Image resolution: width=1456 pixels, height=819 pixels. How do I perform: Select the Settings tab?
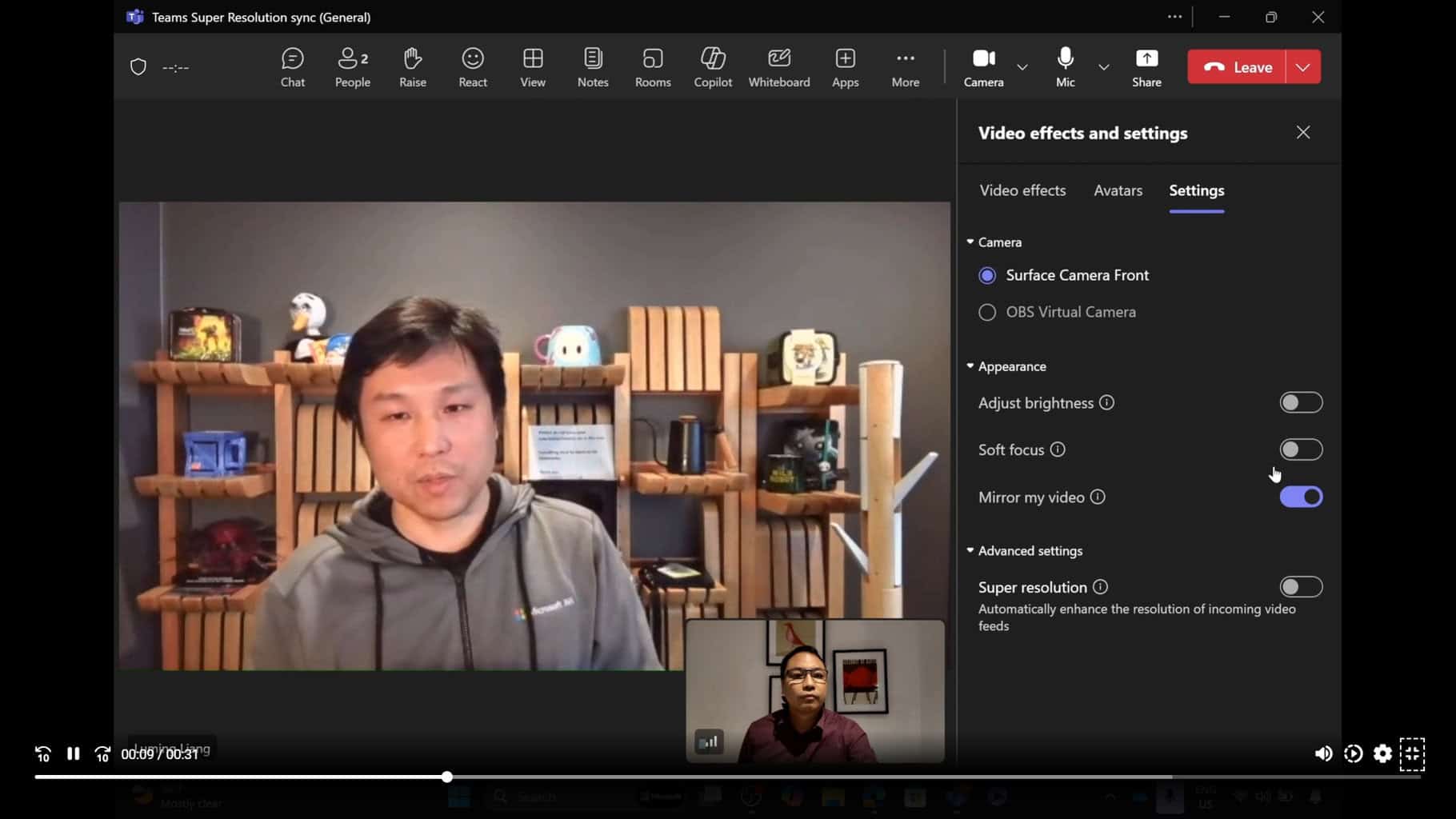1196,190
